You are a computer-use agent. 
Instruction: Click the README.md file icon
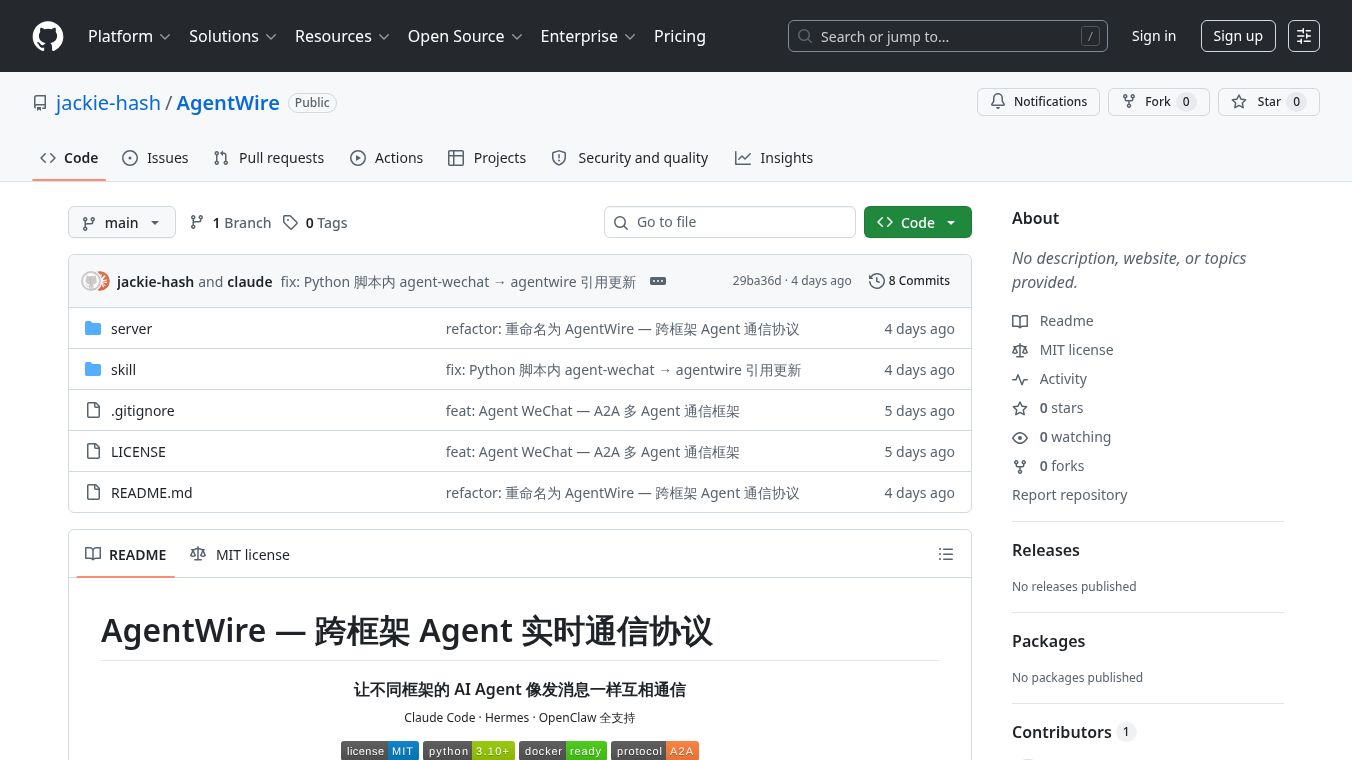coord(93,493)
